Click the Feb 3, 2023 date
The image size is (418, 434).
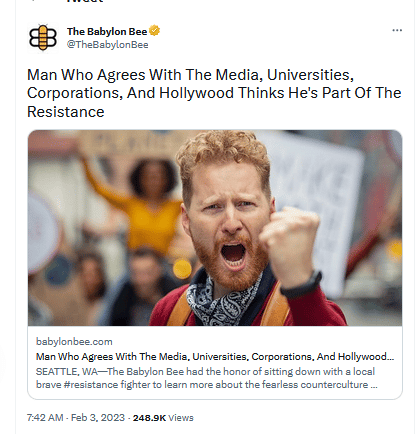click(98, 418)
